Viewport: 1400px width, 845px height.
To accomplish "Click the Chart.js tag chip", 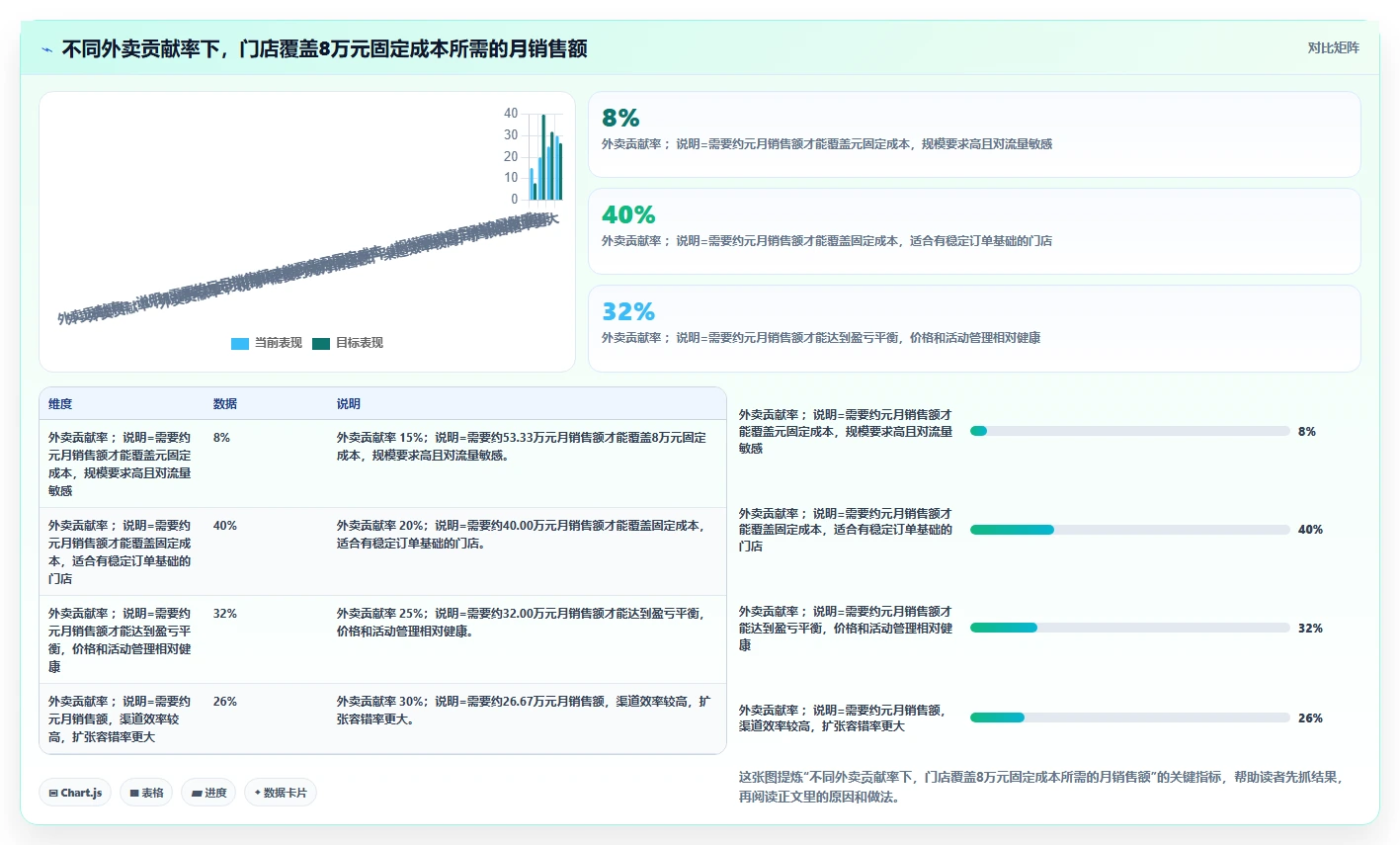I will point(75,793).
